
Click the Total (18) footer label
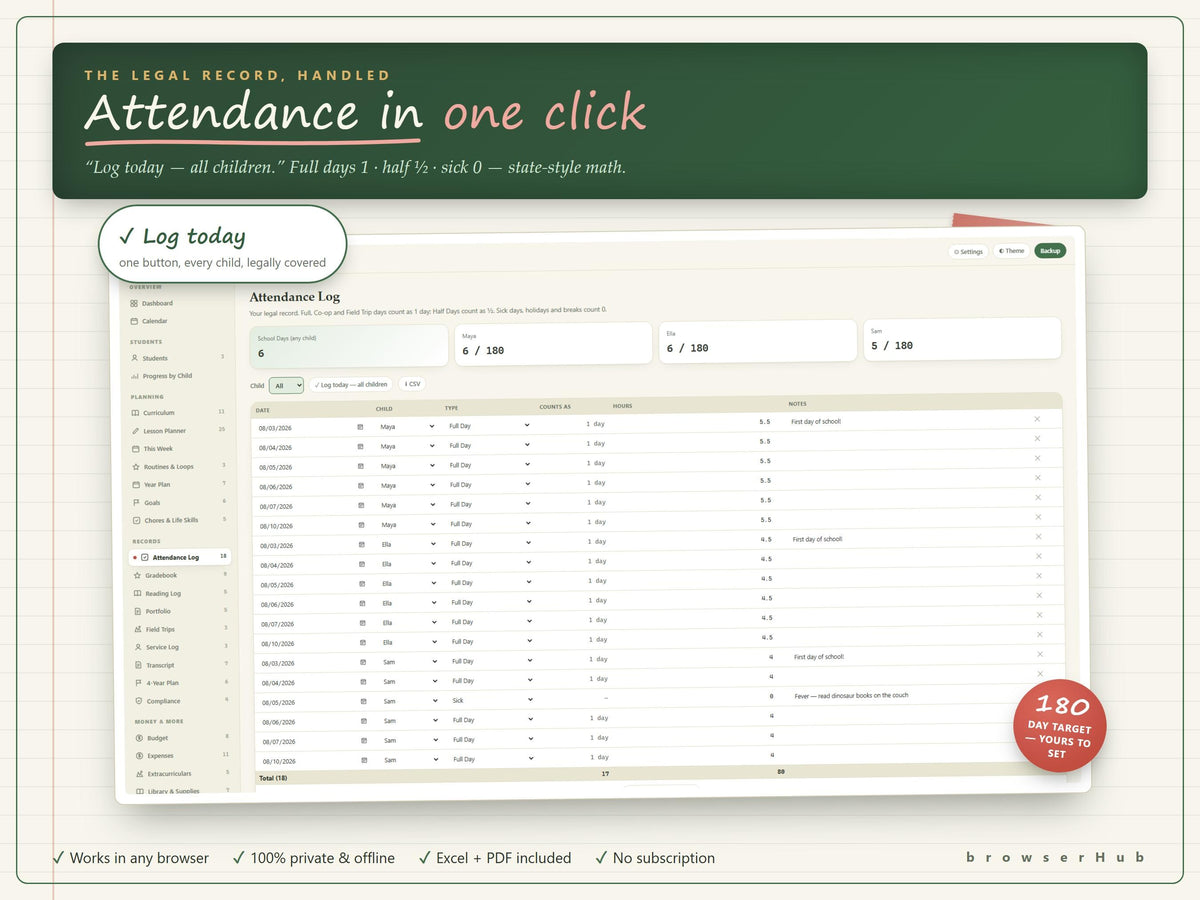point(273,777)
